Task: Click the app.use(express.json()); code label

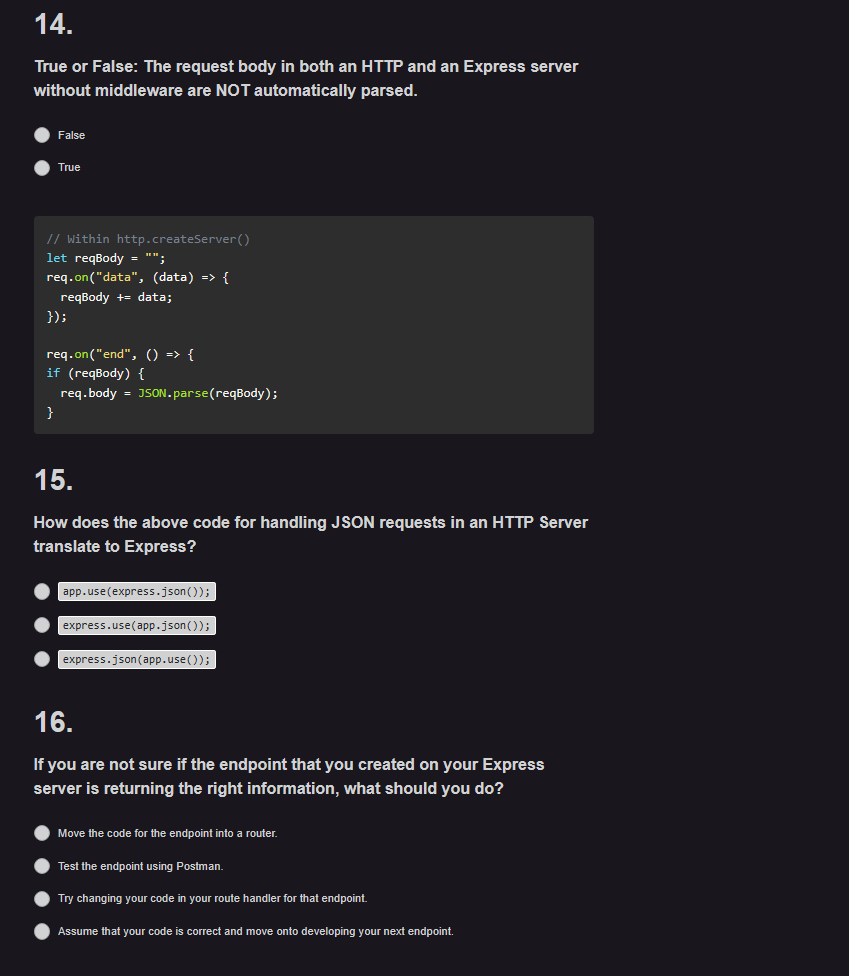Action: (x=137, y=591)
